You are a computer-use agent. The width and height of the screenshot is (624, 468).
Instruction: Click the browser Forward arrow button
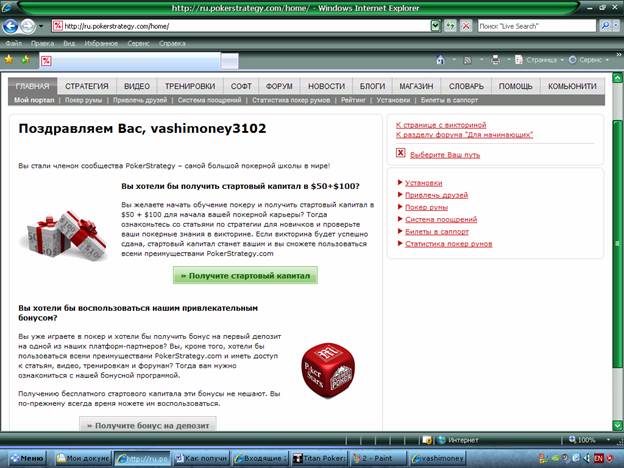coord(27,26)
